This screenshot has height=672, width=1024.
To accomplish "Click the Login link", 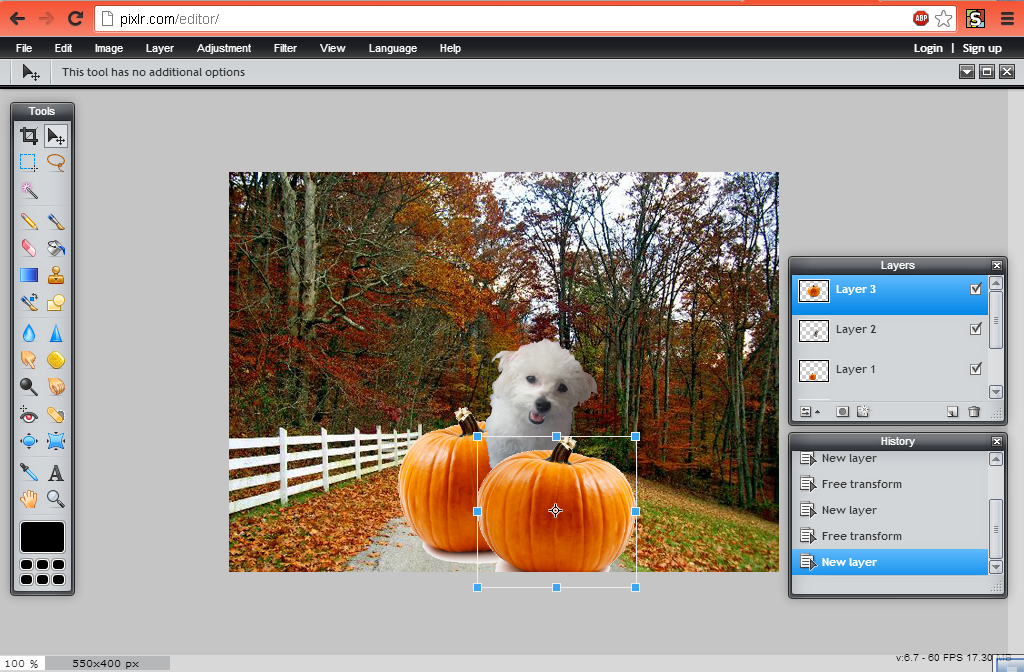I will point(928,48).
